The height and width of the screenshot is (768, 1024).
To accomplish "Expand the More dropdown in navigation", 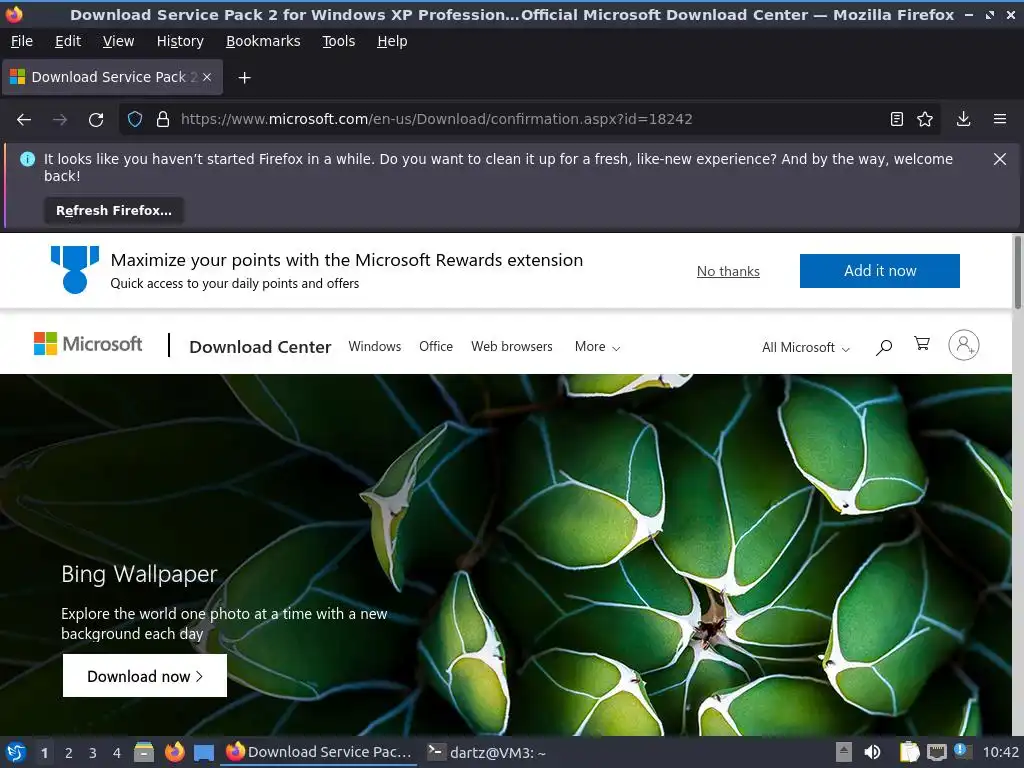I will pyautogui.click(x=597, y=347).
